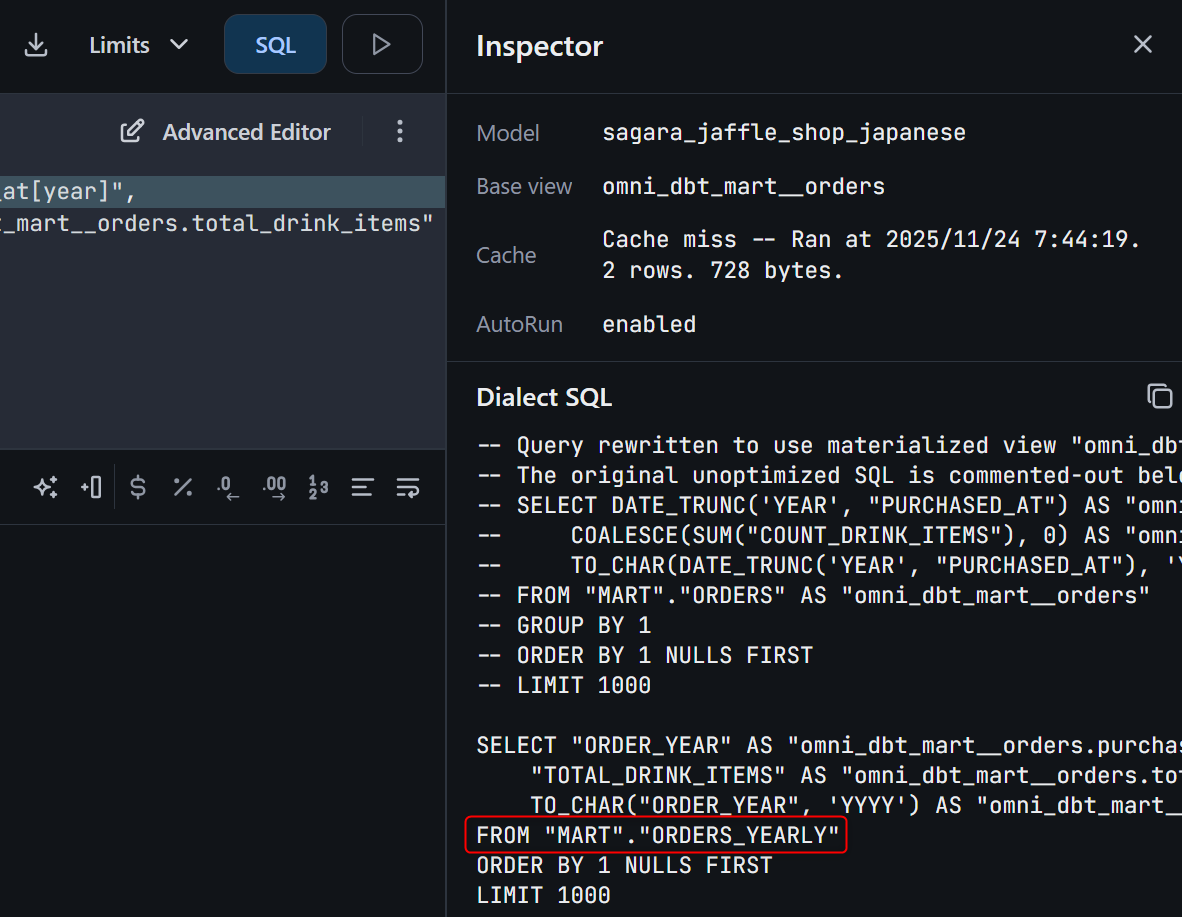Open the Advanced Editor

[x=226, y=132]
